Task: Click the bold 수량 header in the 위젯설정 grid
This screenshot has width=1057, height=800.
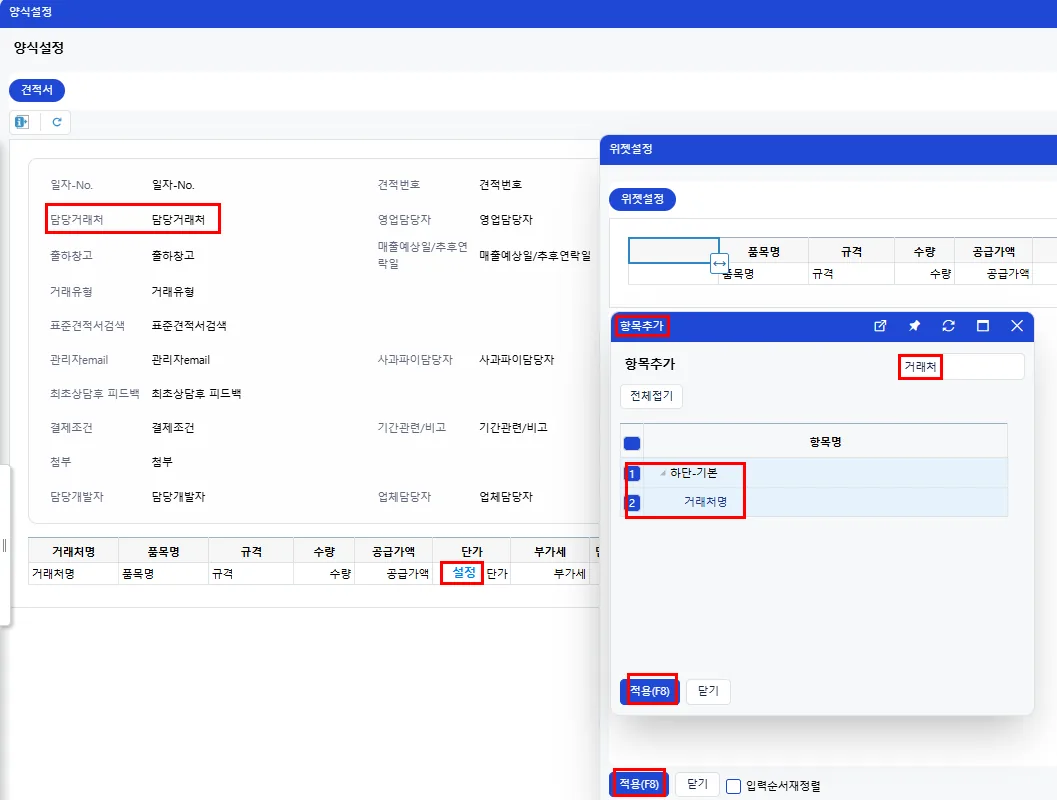Action: (x=924, y=252)
